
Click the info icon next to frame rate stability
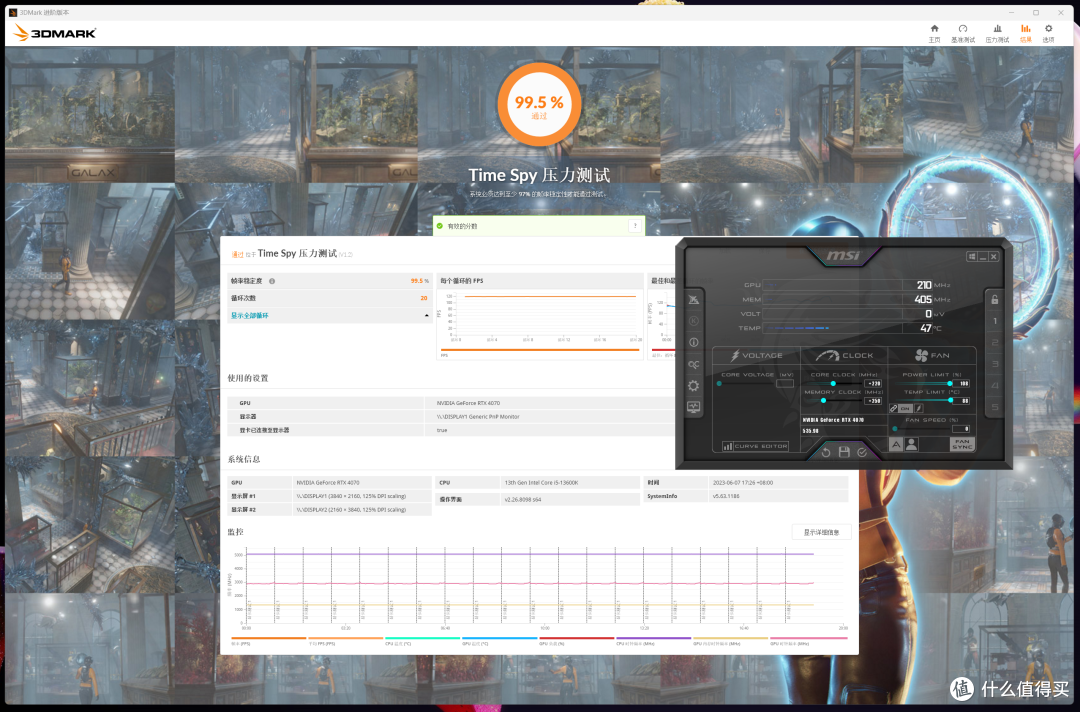tap(272, 281)
